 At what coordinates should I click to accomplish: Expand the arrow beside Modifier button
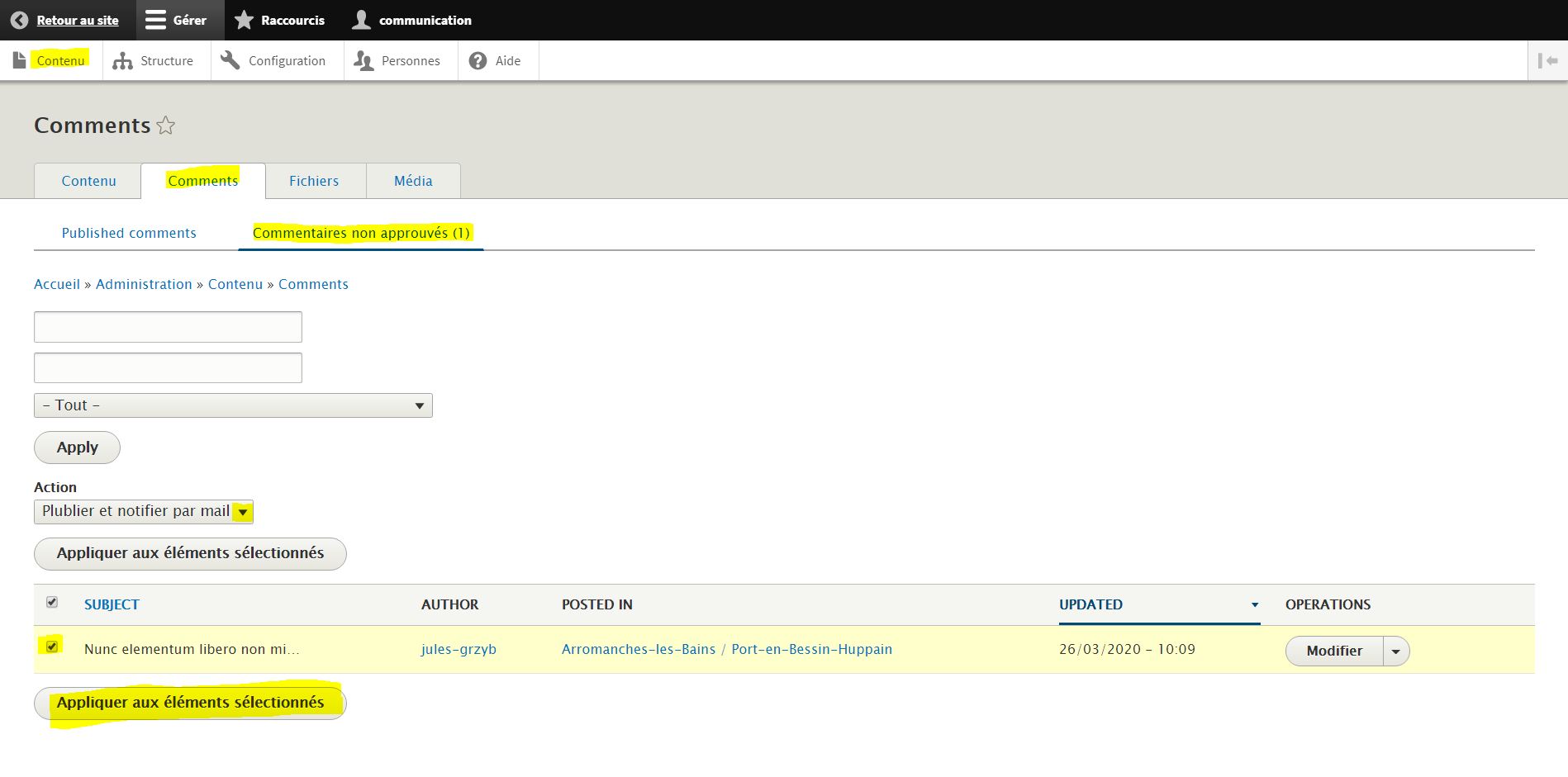1395,651
